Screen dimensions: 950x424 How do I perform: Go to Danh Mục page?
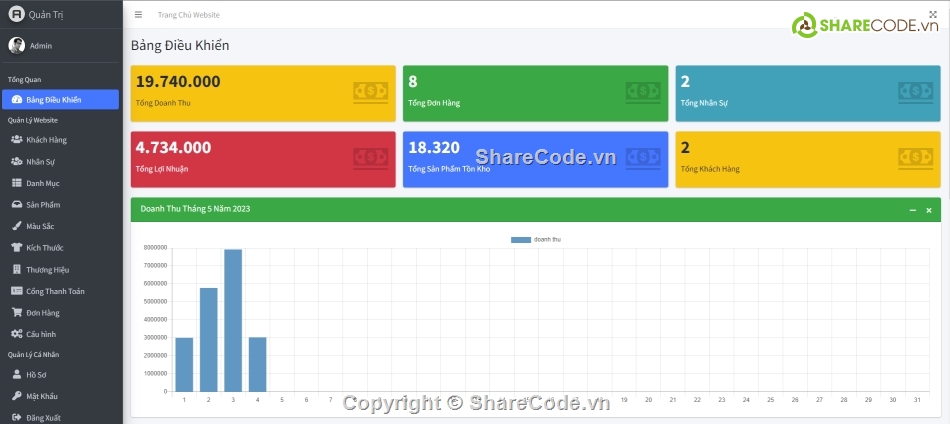pyautogui.click(x=60, y=183)
